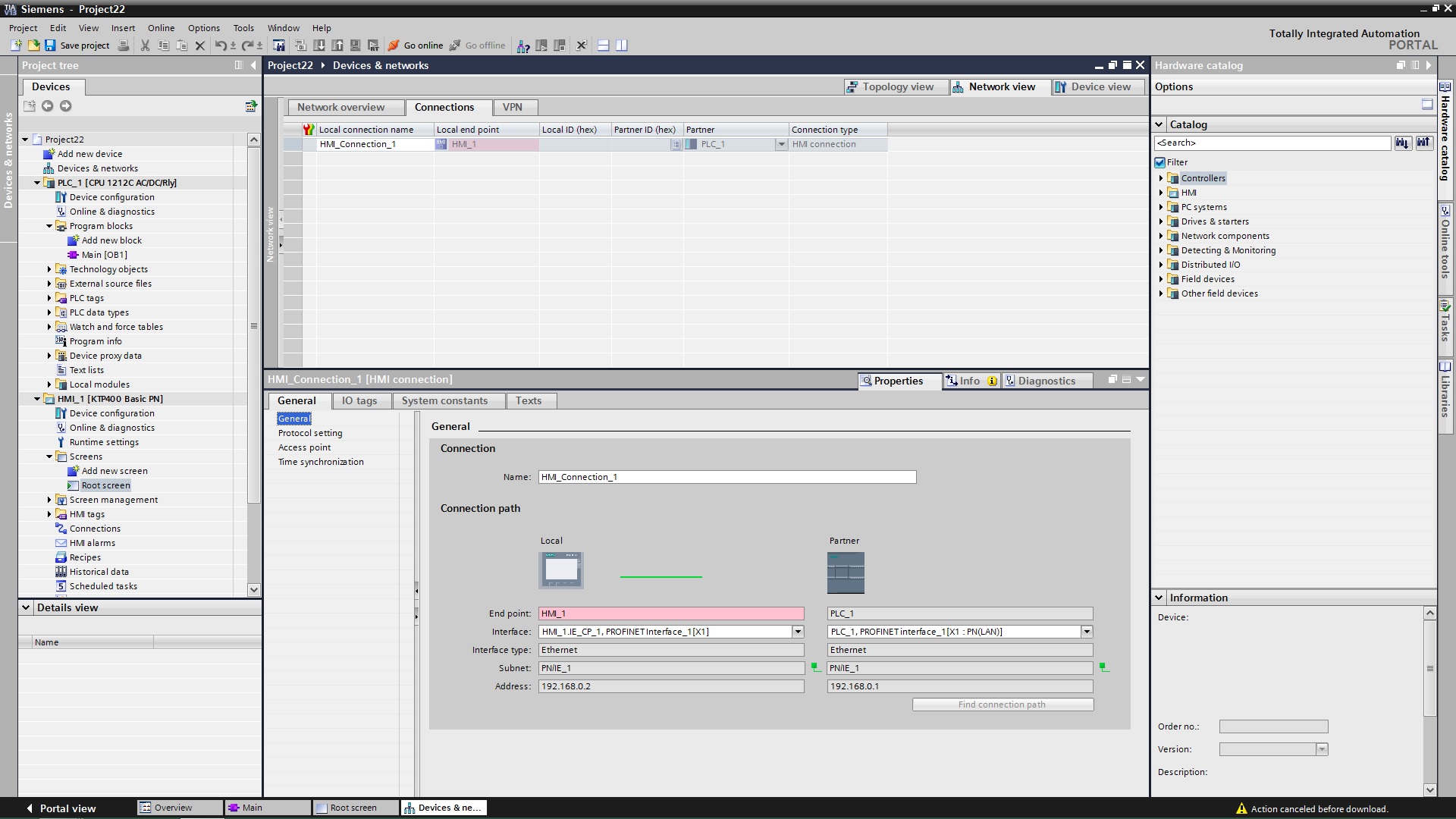Click the Download to device icon

point(319,45)
